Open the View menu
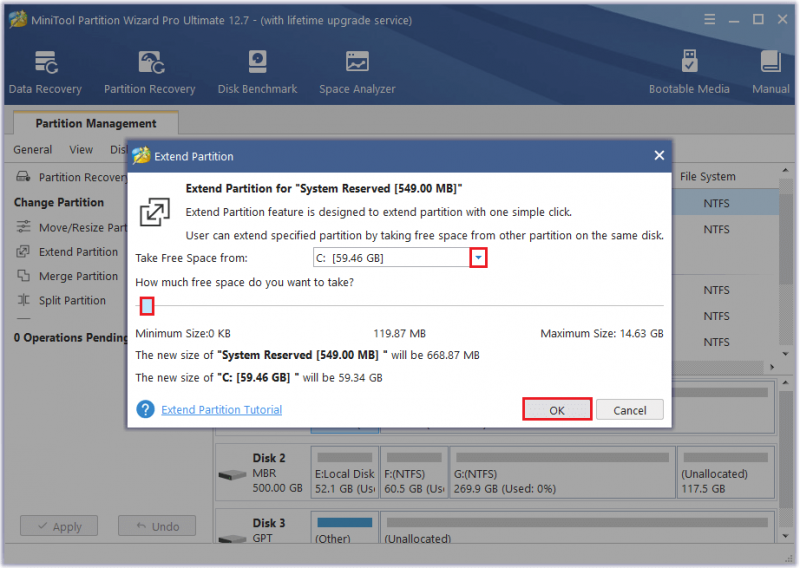This screenshot has width=800, height=568. (81, 150)
